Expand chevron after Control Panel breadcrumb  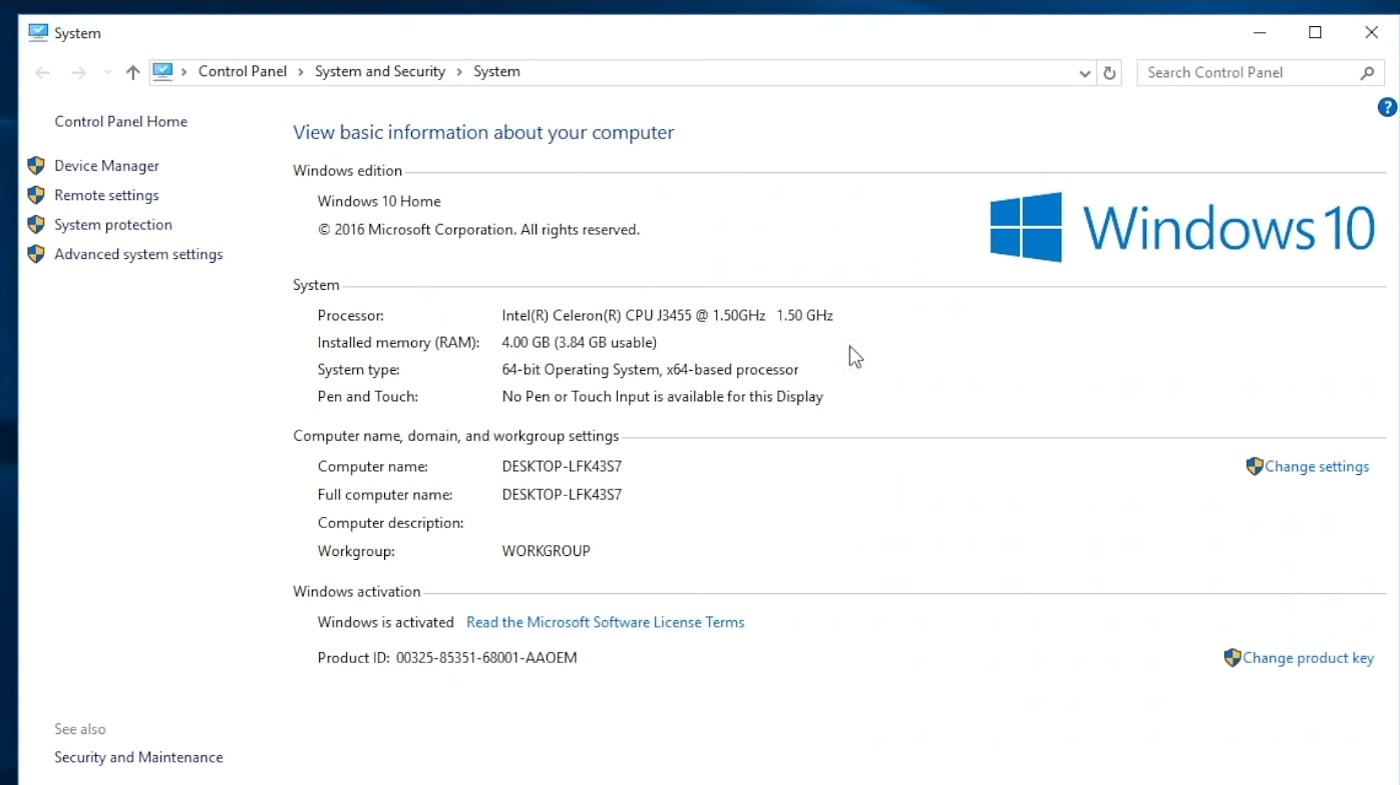[301, 72]
